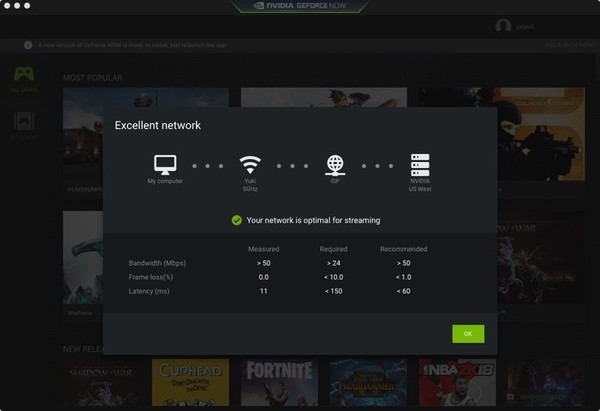Screen dimensions: 600x411
Task: Click Relaunch Now in update banner
Action: [x=569, y=45]
